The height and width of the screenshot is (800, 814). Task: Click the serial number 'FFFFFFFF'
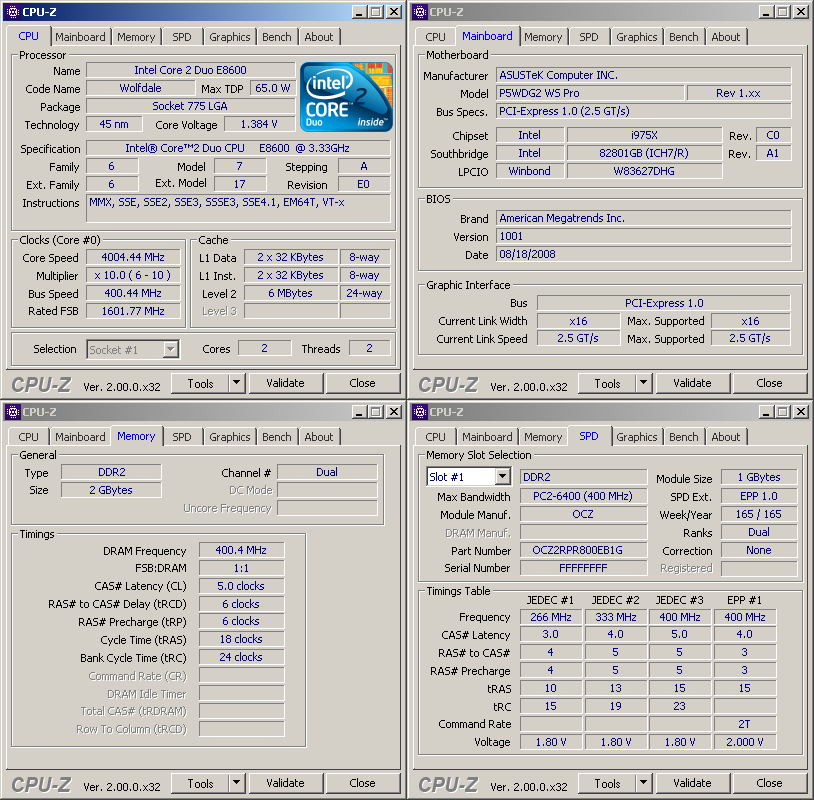584,568
